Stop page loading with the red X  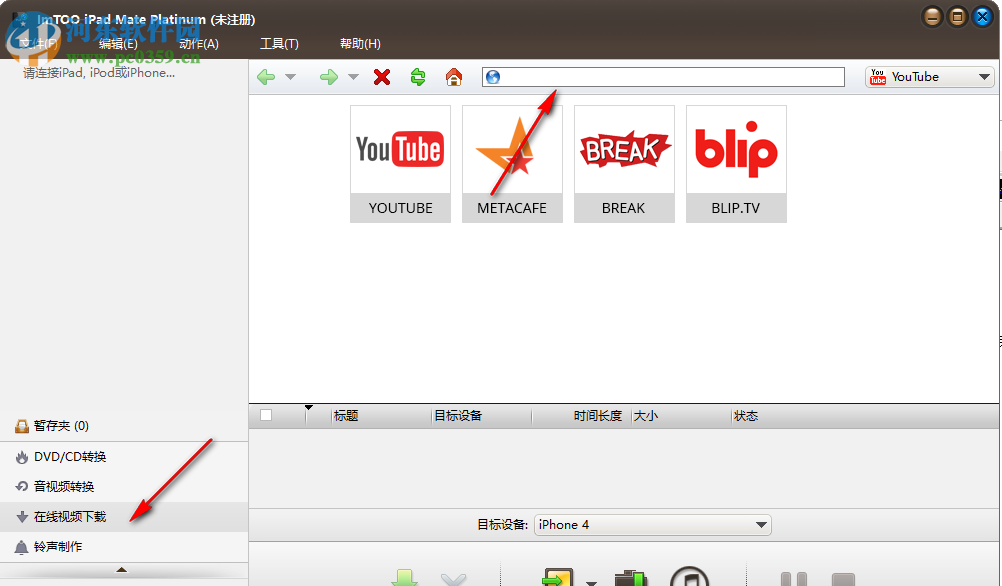[382, 77]
